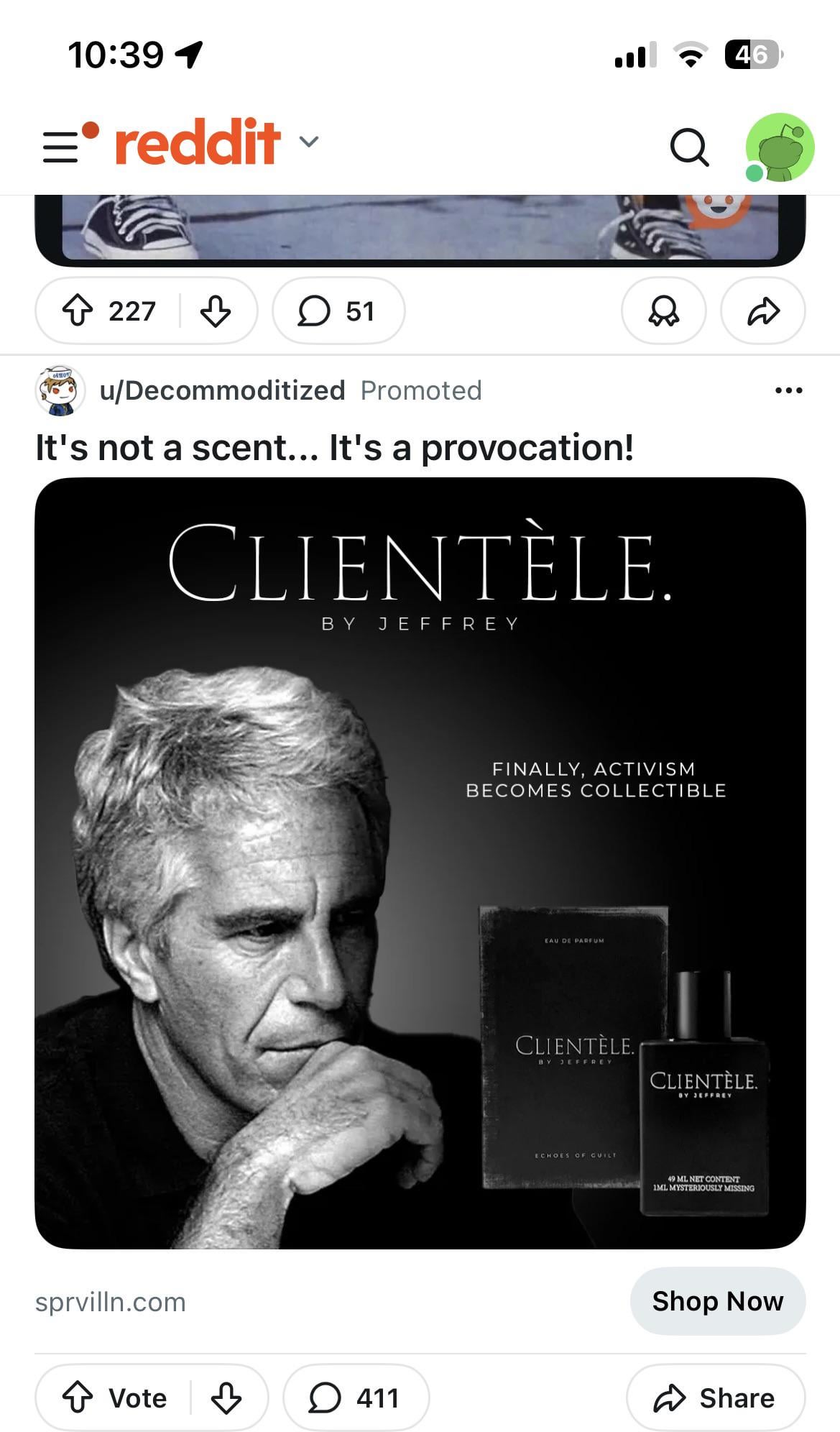
Task: Upvote the post with 227 votes
Action: coord(78,311)
